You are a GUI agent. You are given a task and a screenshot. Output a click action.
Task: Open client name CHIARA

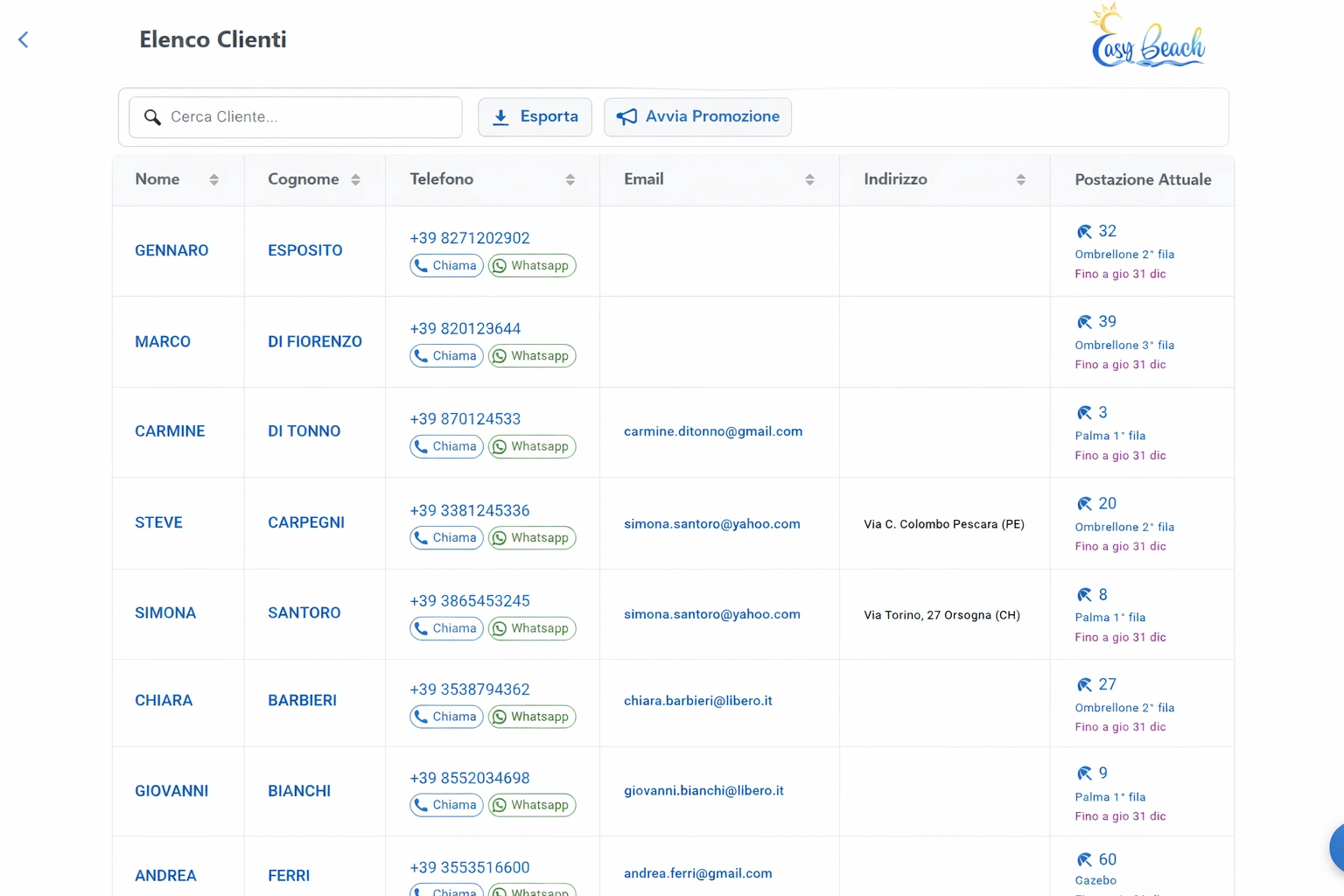[x=164, y=701]
